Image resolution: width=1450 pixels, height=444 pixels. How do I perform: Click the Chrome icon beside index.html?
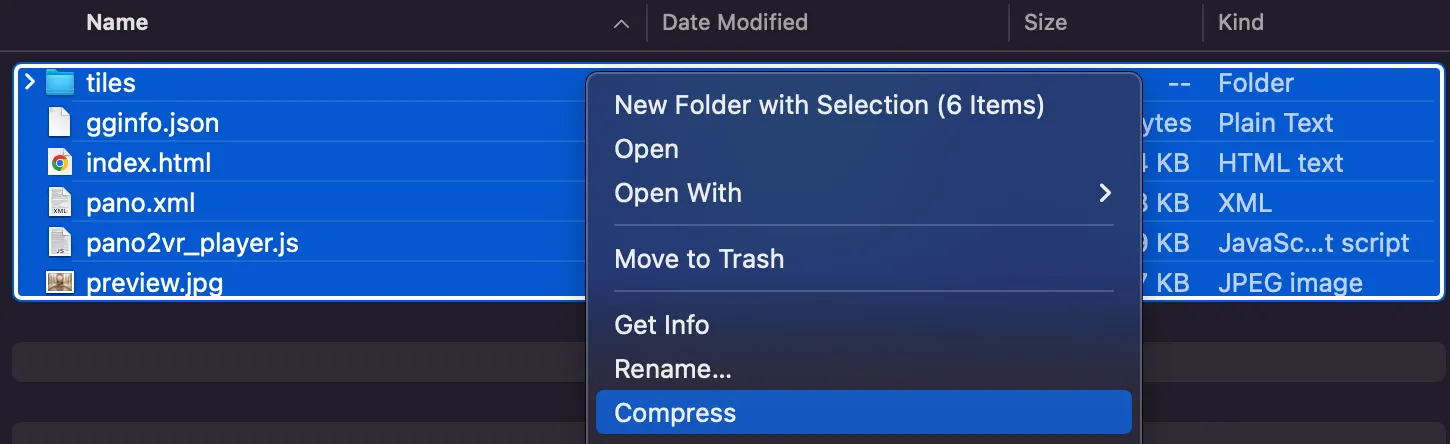point(60,163)
